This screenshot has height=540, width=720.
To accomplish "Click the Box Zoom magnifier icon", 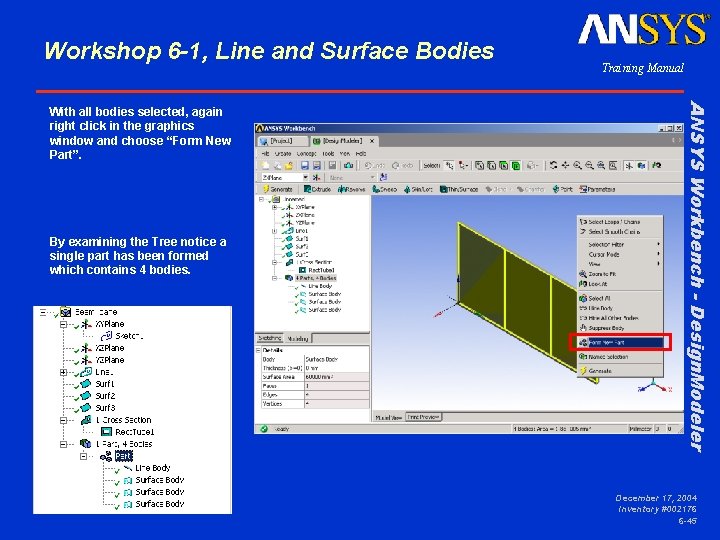I will click(590, 165).
